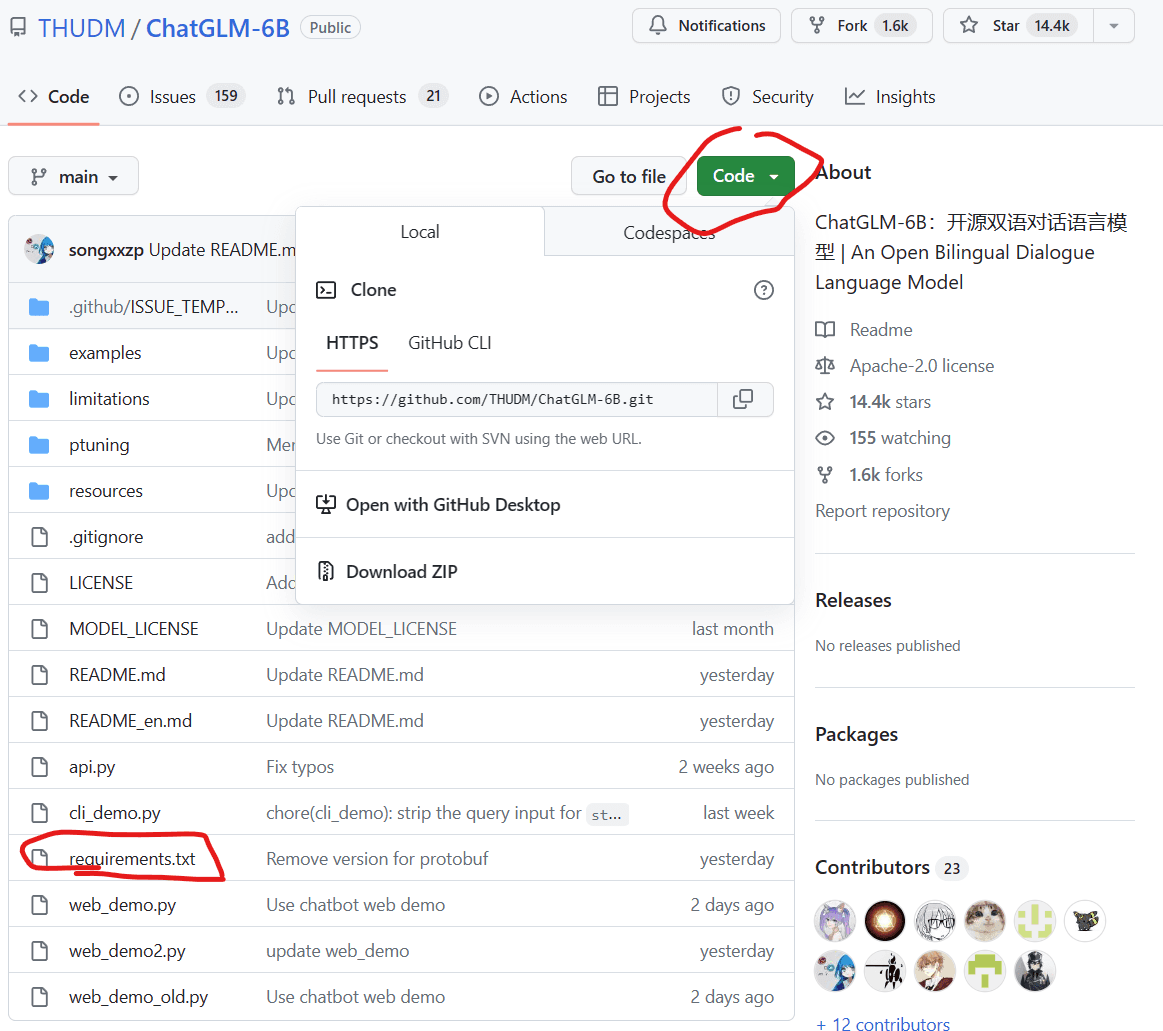This screenshot has width=1163, height=1031.
Task: Open the main branch selector
Action: (73, 175)
